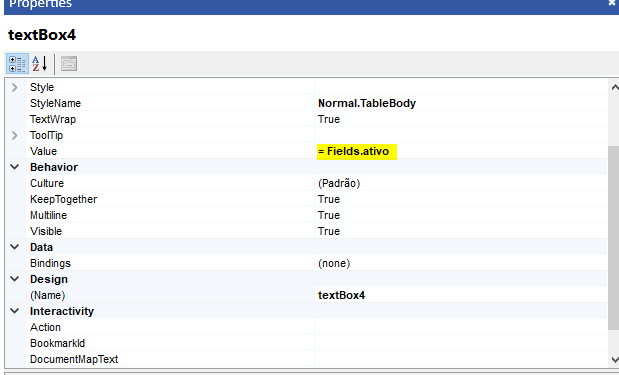Select the Culture value (Padrão)
The width and height of the screenshot is (619, 375).
click(x=339, y=183)
